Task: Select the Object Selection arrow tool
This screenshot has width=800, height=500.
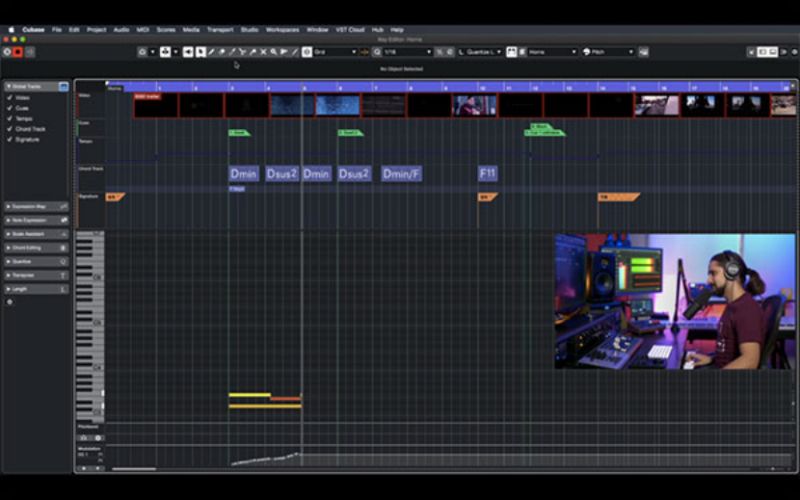Action: 201,51
